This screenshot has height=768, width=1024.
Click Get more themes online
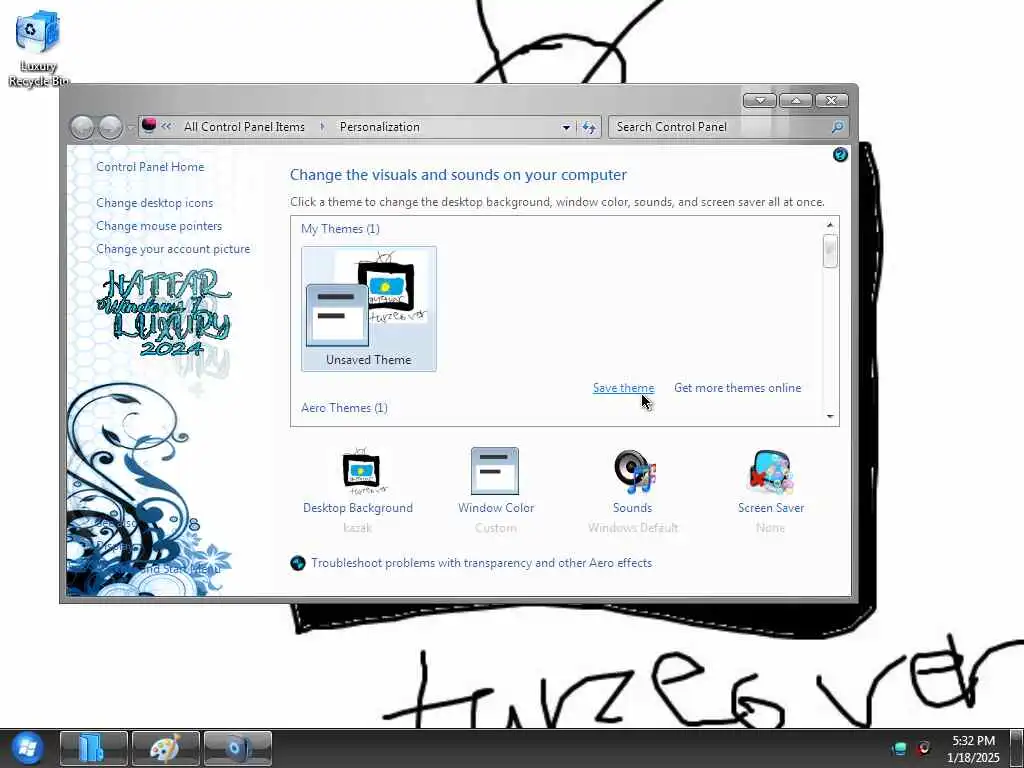pyautogui.click(x=737, y=388)
